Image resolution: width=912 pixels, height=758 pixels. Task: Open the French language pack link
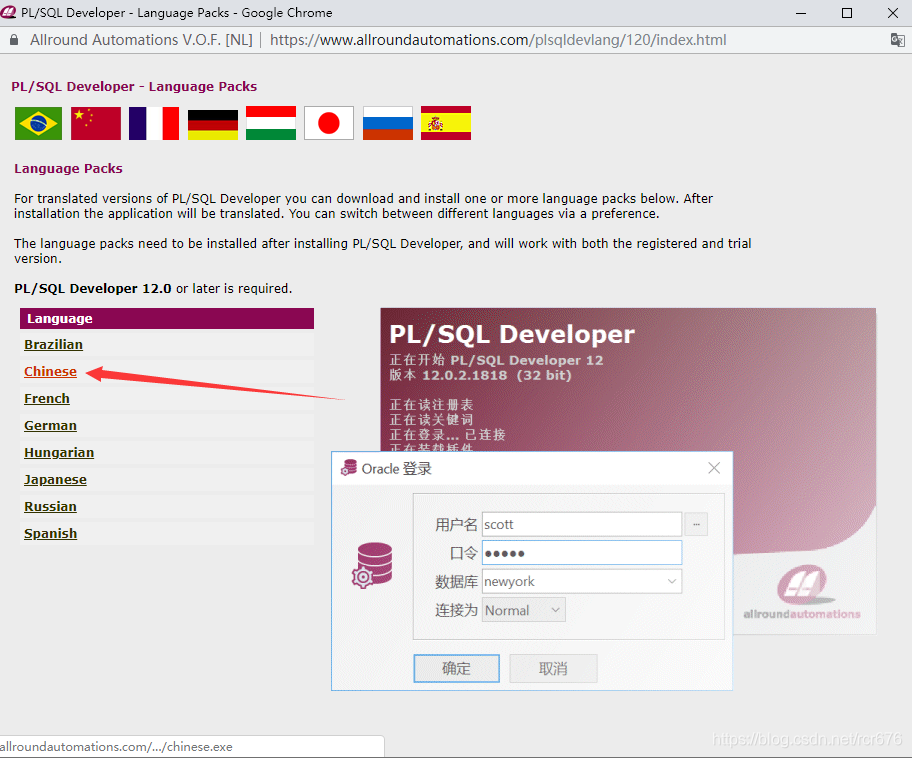pyautogui.click(x=47, y=398)
